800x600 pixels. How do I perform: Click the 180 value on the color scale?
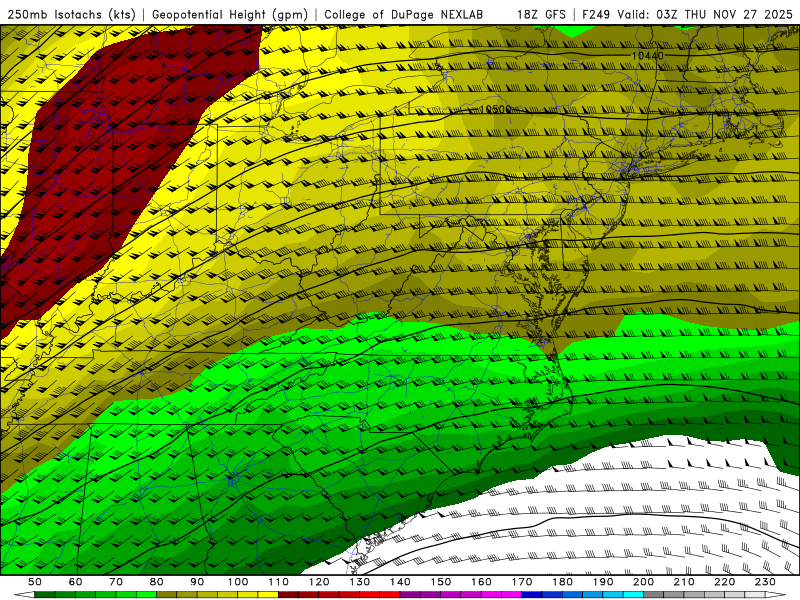click(562, 582)
